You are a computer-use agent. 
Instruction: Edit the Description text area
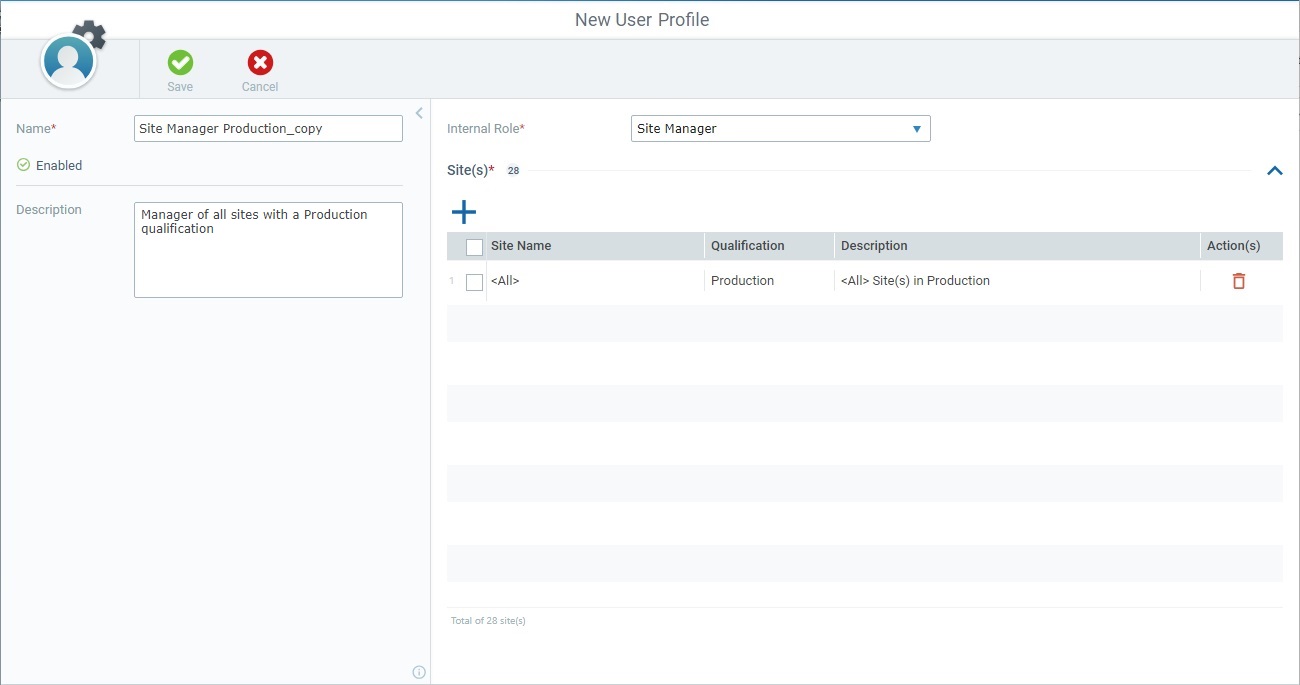(x=267, y=248)
